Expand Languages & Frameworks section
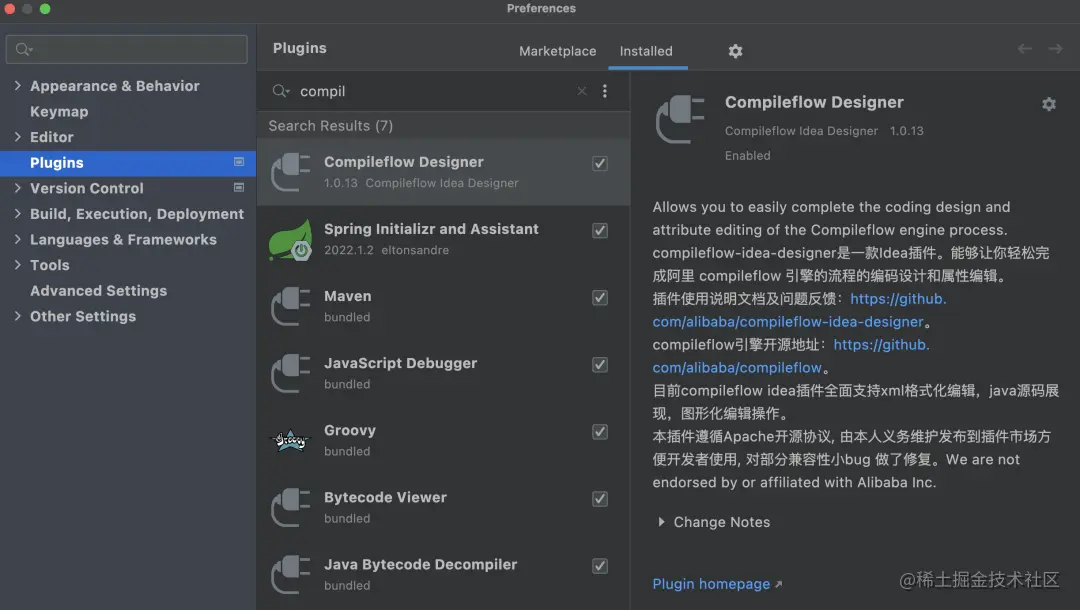1080x610 pixels. click(x=17, y=239)
